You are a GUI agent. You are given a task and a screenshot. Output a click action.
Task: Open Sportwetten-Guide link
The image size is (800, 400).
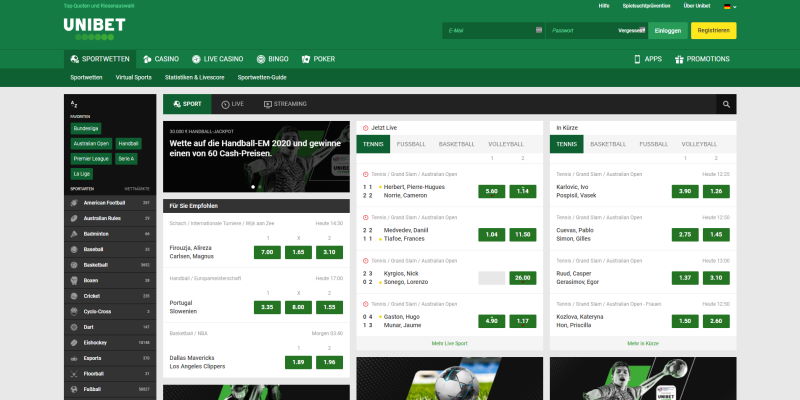point(262,78)
